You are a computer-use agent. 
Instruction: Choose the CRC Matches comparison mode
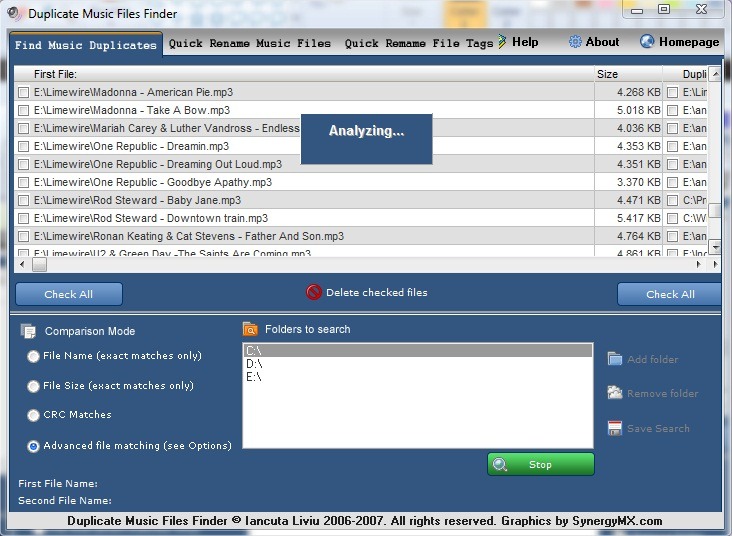pos(34,415)
